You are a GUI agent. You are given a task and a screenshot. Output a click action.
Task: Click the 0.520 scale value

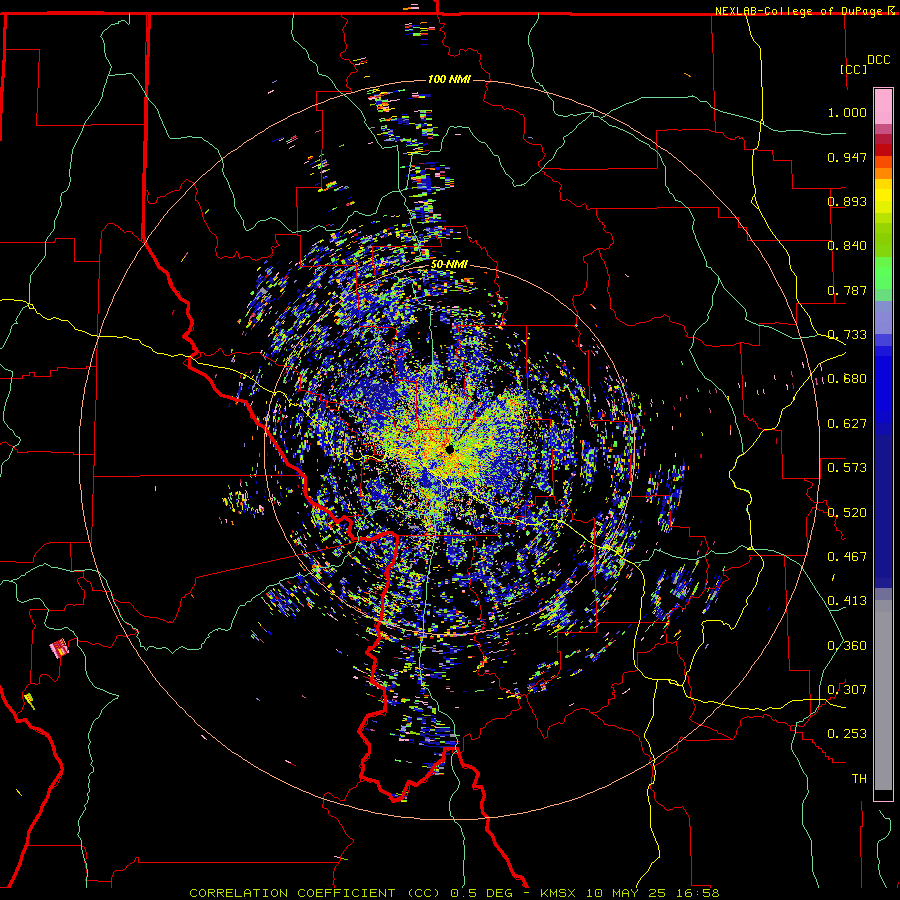pyautogui.click(x=847, y=513)
